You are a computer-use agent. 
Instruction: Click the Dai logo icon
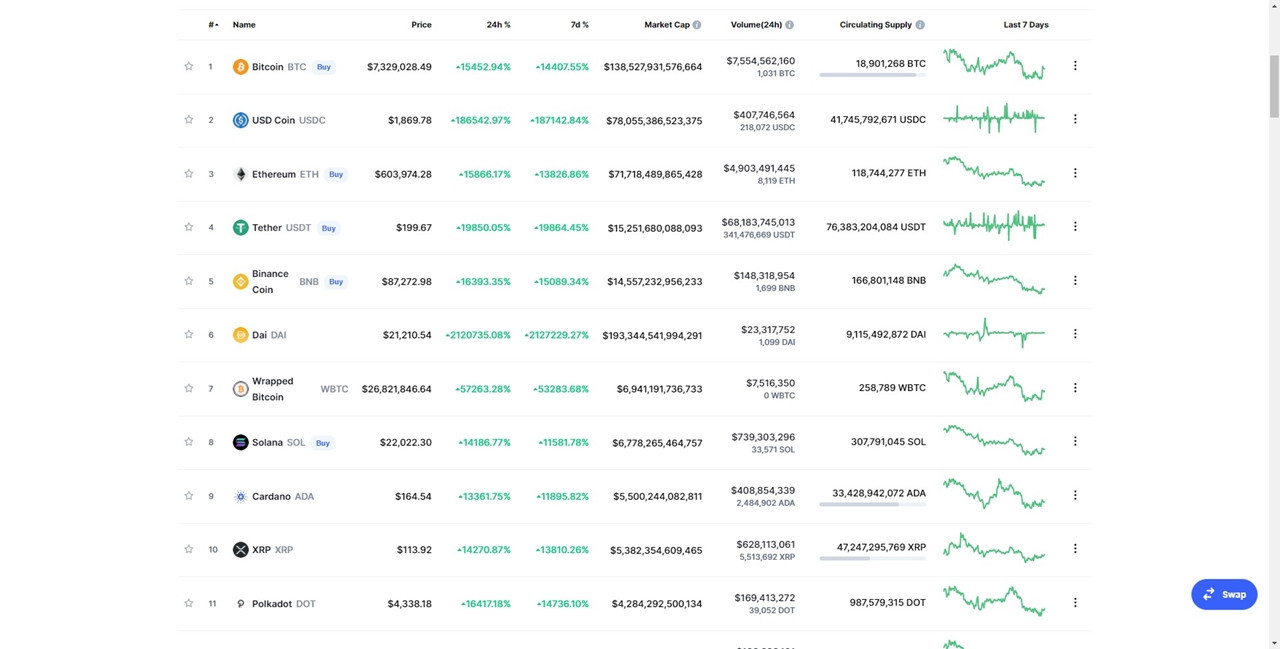(240, 335)
